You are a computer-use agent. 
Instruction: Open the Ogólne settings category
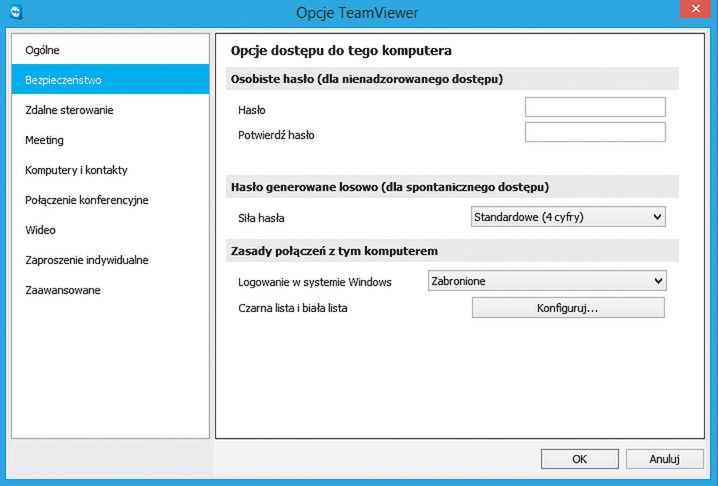[x=110, y=50]
